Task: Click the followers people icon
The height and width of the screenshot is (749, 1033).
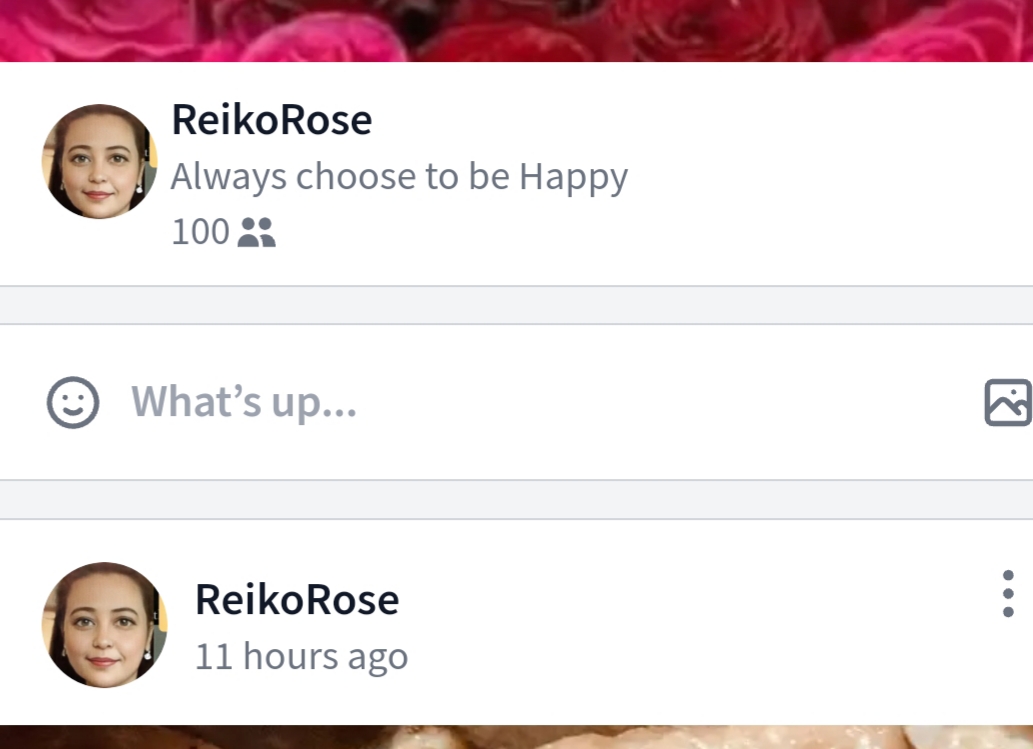Action: point(256,232)
